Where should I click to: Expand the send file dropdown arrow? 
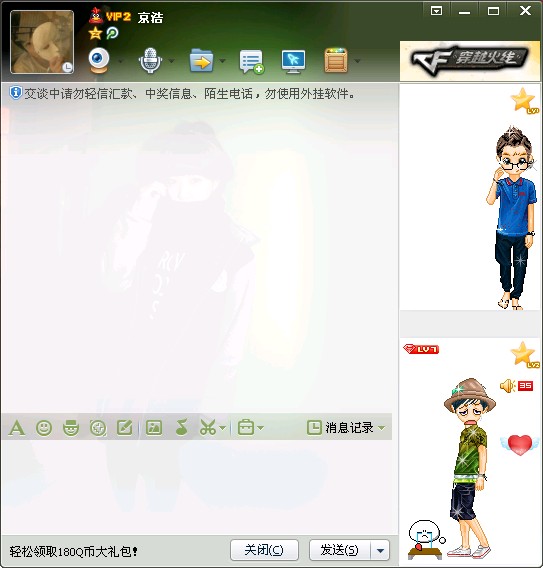[x=222, y=61]
